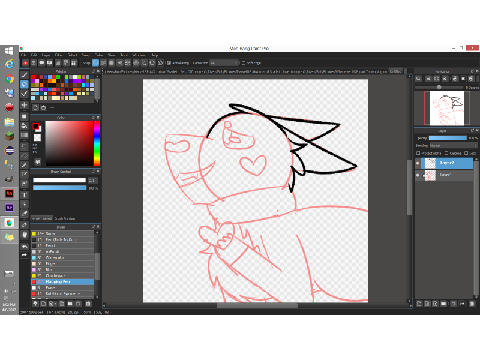Choose the parallel lines snap icon
This screenshot has height=360, width=480.
click(x=103, y=63)
